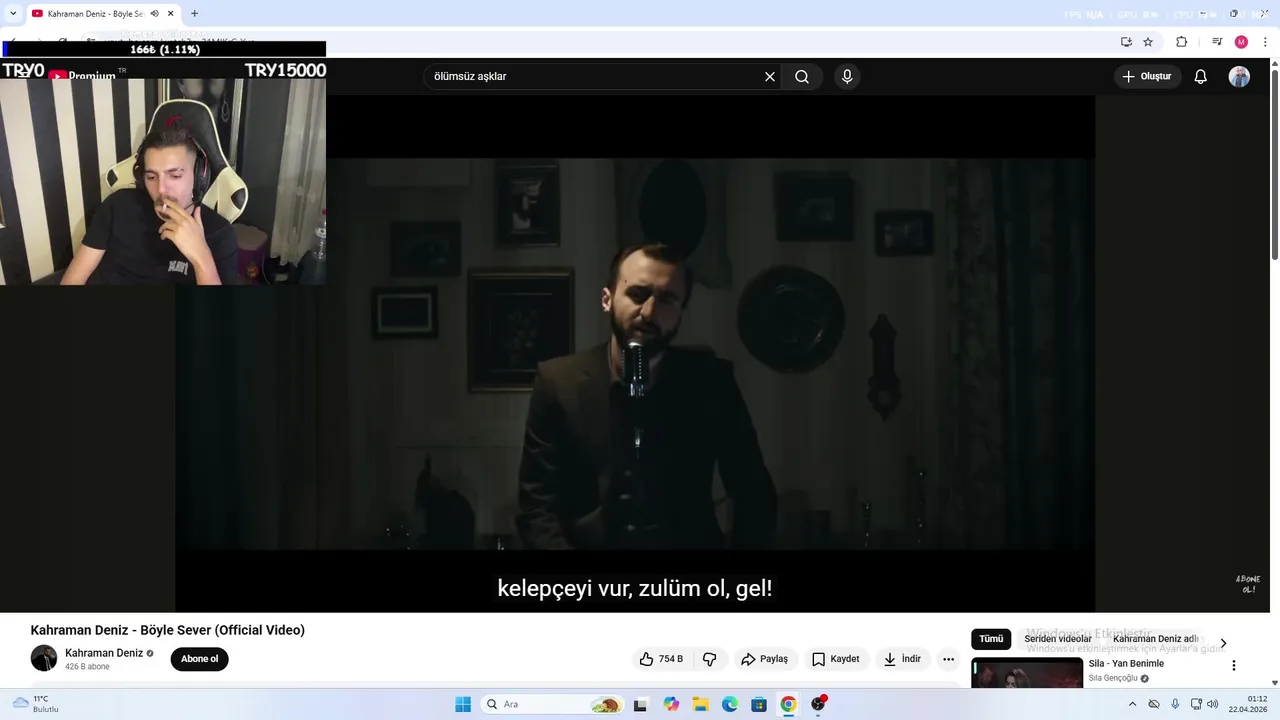
Task: Select the Serideki videolar chip
Action: click(1058, 639)
